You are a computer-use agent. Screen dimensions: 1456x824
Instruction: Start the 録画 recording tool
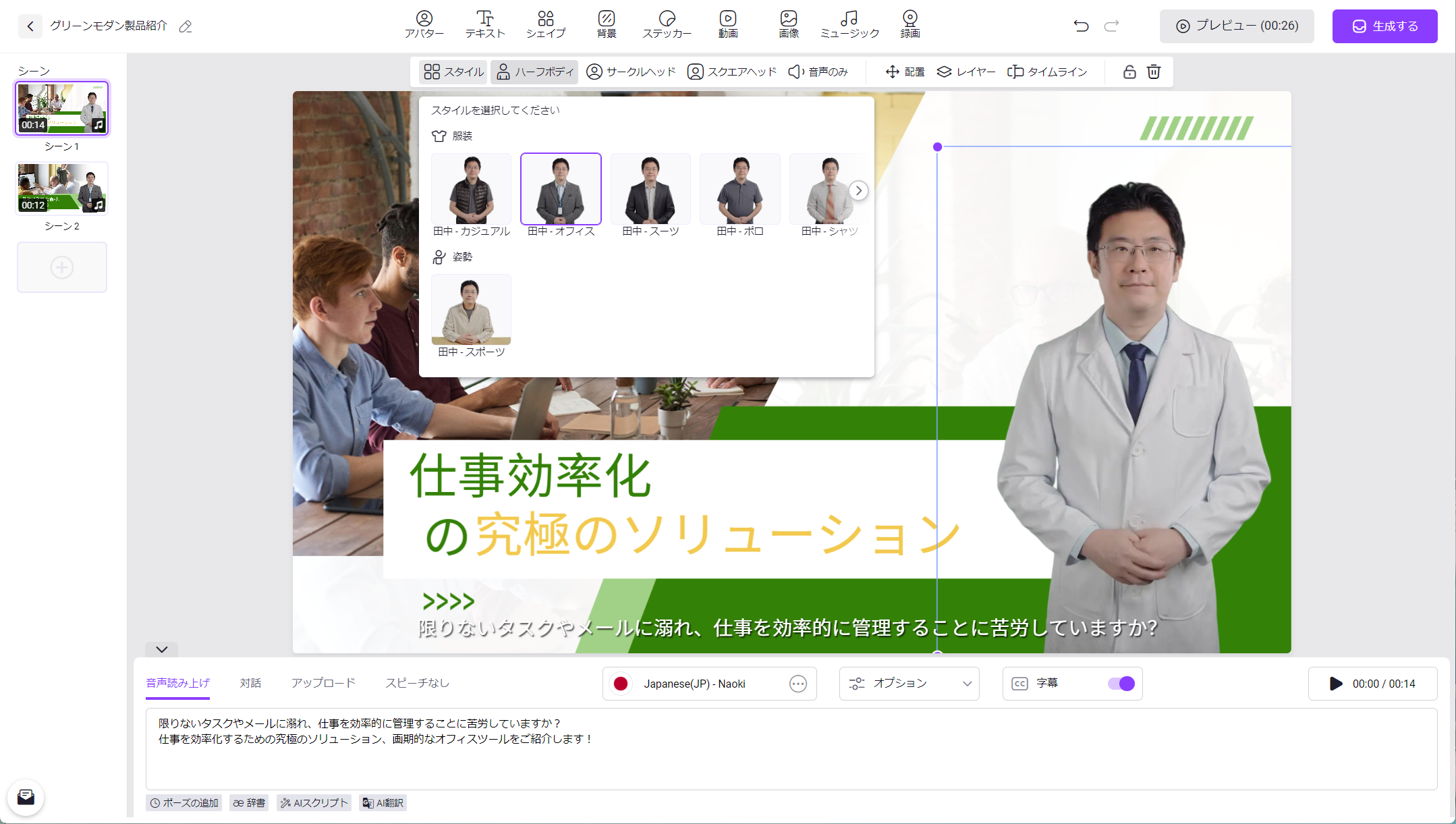(909, 24)
